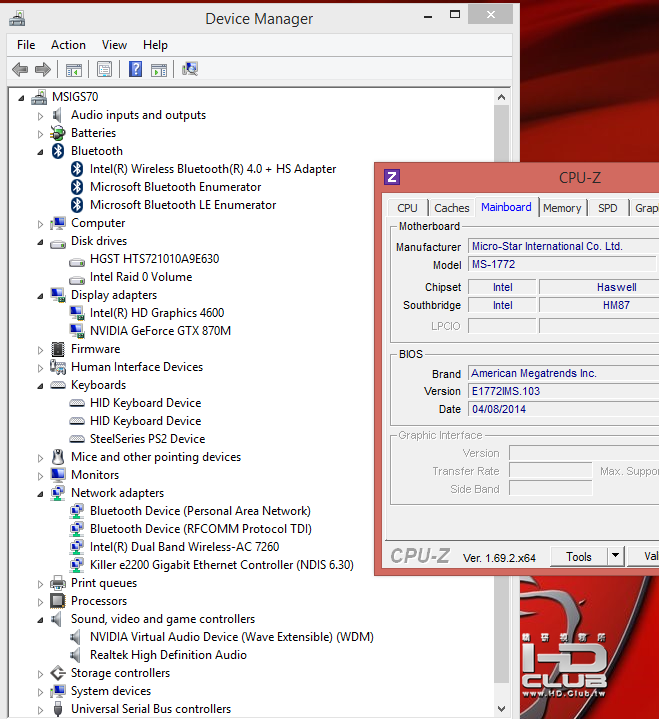Click the blue Help toolbar icon
The image size is (659, 719).
(135, 69)
